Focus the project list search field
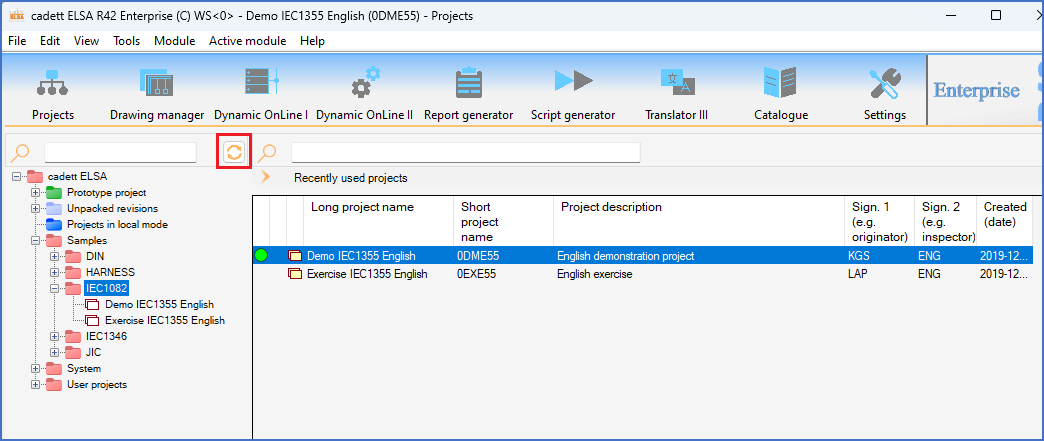The width and height of the screenshot is (1044, 441). pyautogui.click(x=465, y=152)
